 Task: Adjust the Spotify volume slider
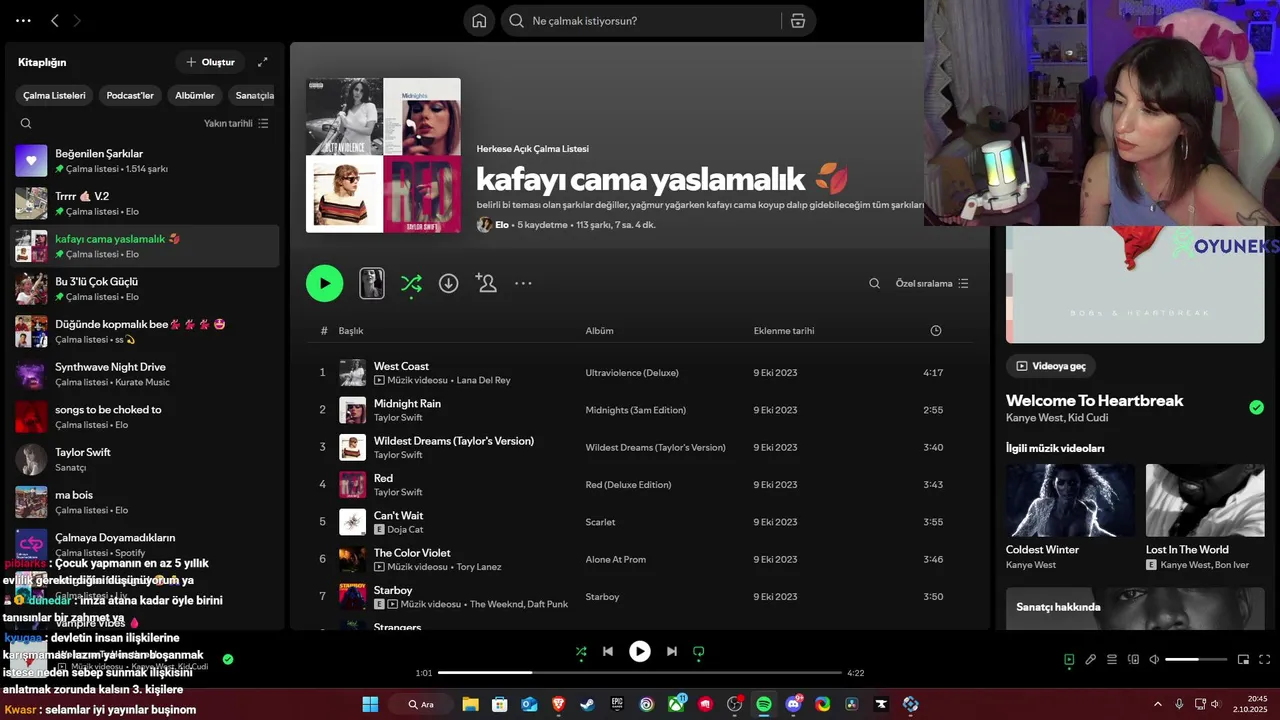coord(1196,659)
